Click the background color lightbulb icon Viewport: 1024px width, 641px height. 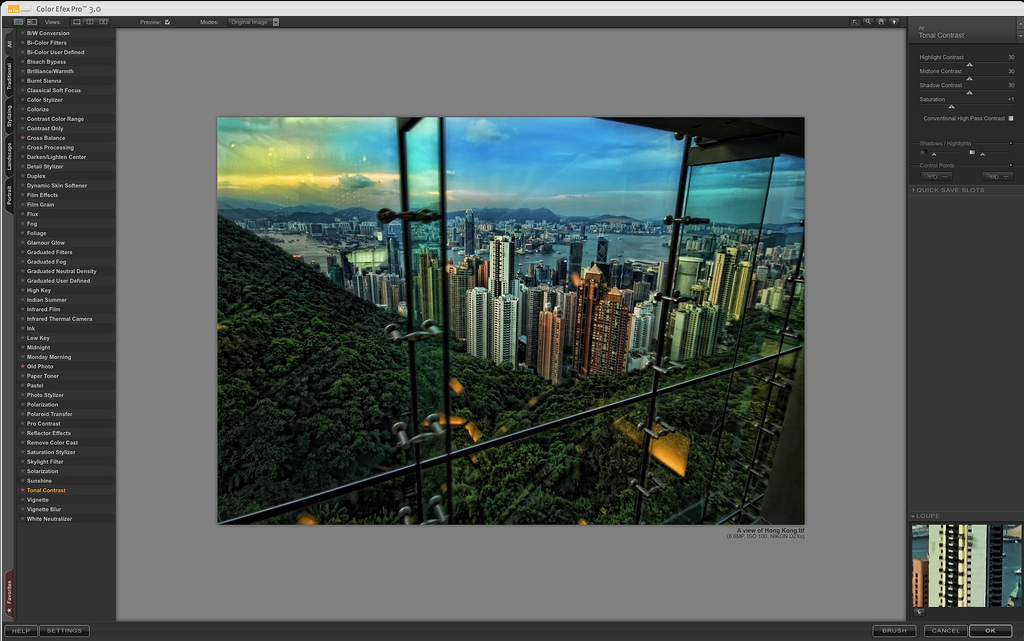(894, 21)
